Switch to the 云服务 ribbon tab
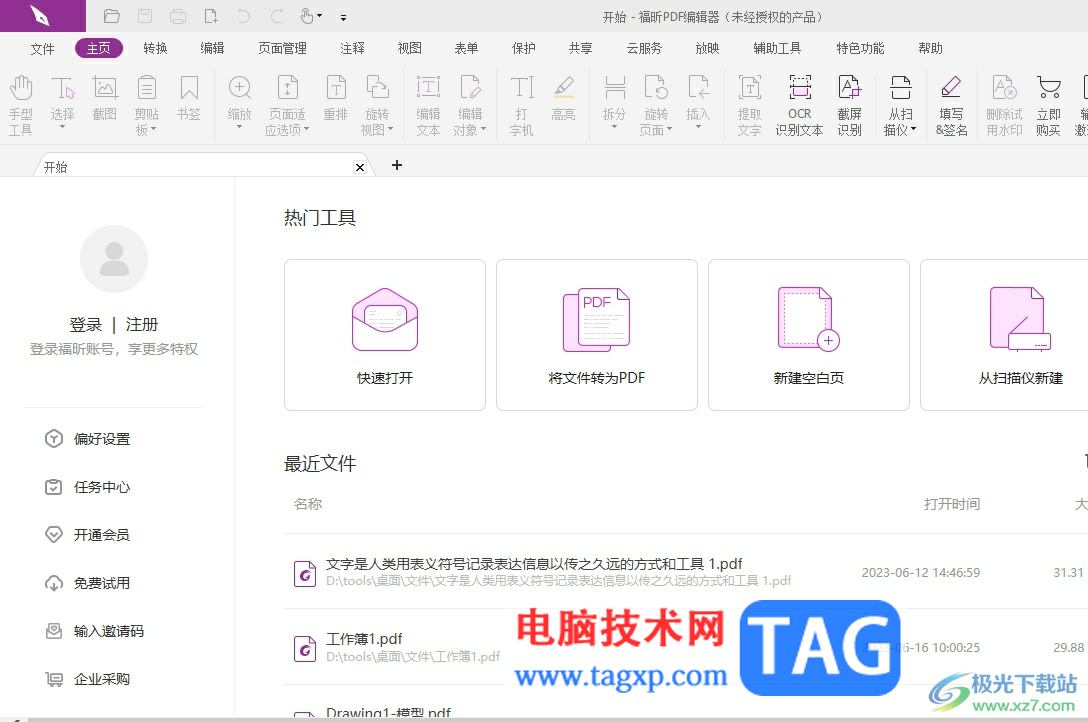 click(x=644, y=48)
